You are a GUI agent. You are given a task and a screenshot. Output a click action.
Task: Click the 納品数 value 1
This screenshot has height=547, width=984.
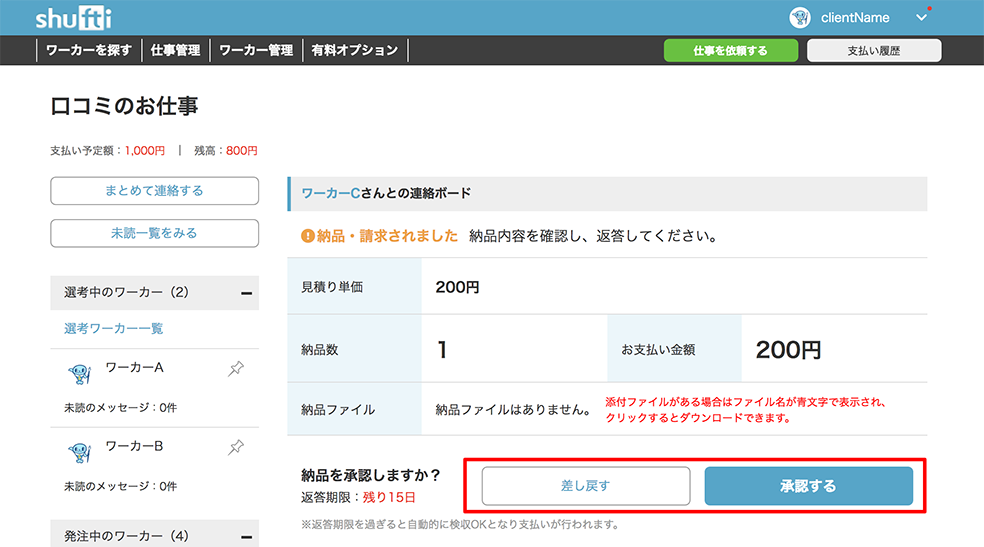[442, 349]
